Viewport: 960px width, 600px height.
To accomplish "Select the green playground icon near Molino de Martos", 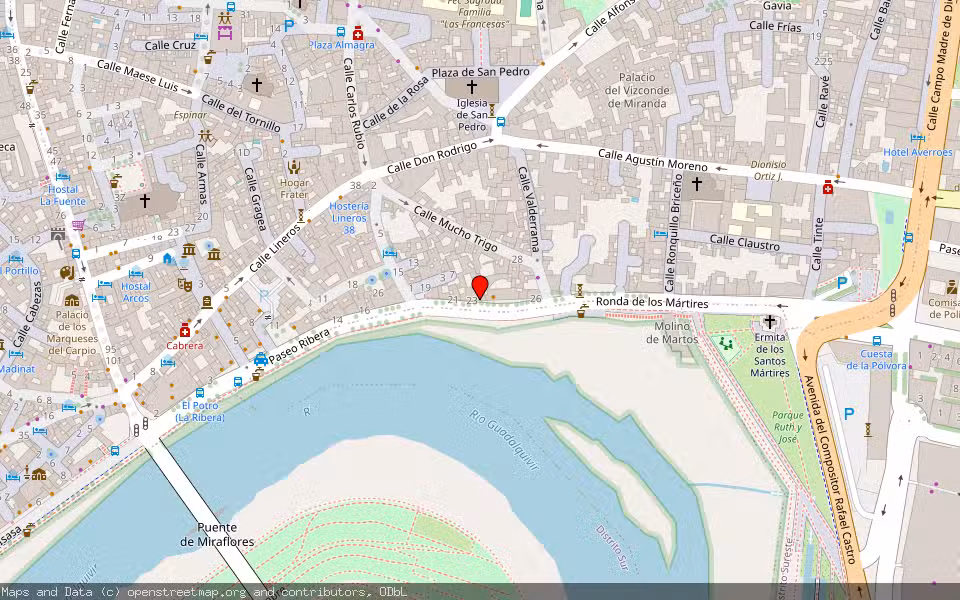I will (726, 344).
